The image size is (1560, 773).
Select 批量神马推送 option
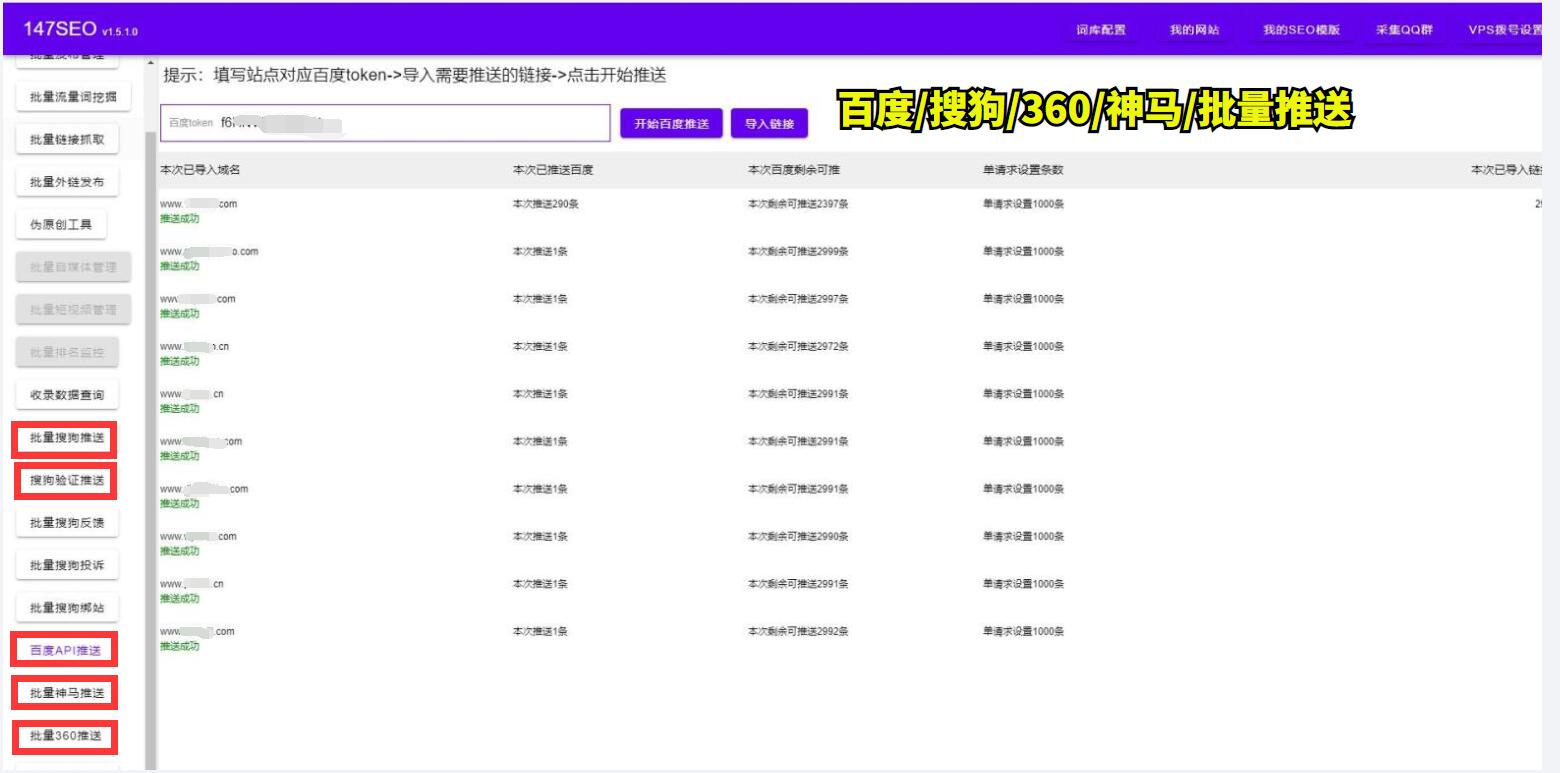[66, 693]
